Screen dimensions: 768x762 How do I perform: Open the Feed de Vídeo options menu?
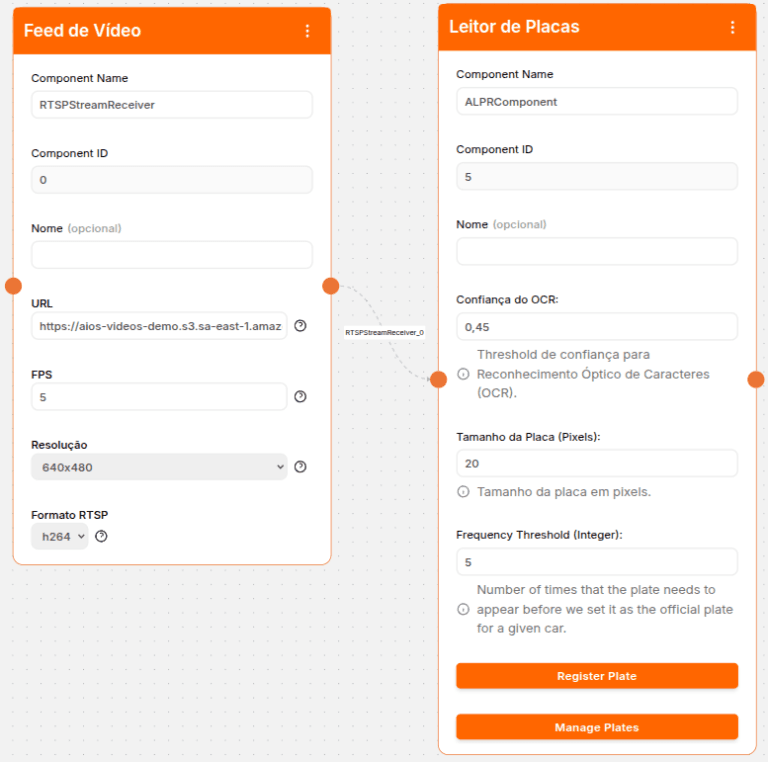(x=307, y=31)
